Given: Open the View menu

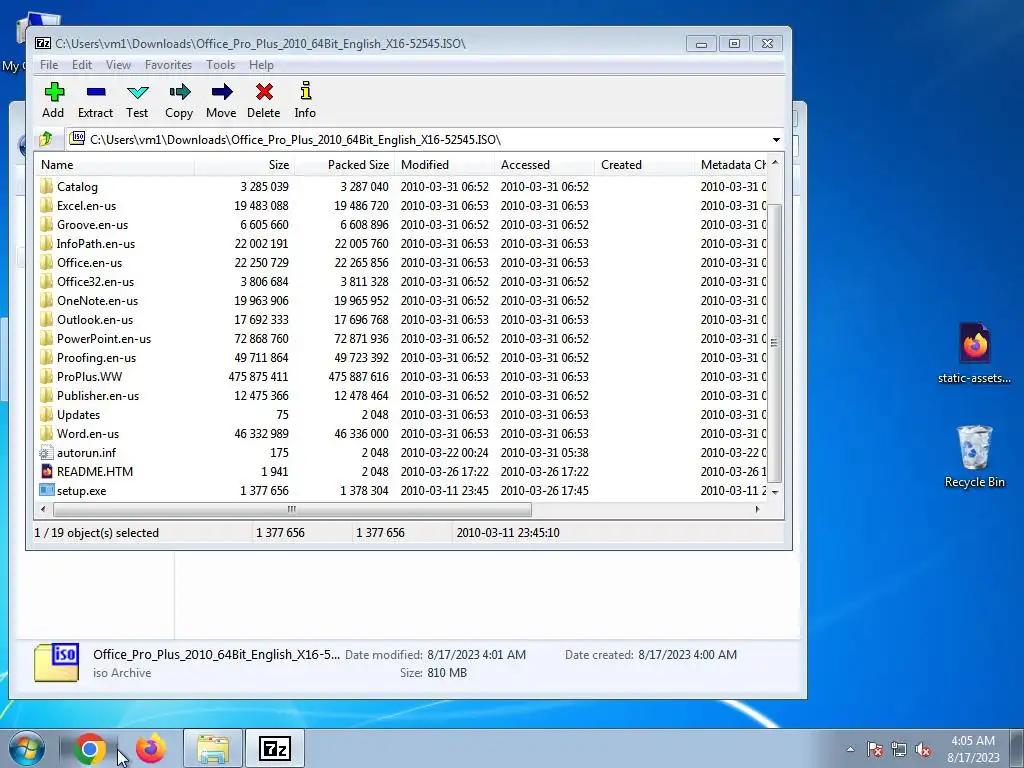Looking at the screenshot, I should [x=118, y=65].
